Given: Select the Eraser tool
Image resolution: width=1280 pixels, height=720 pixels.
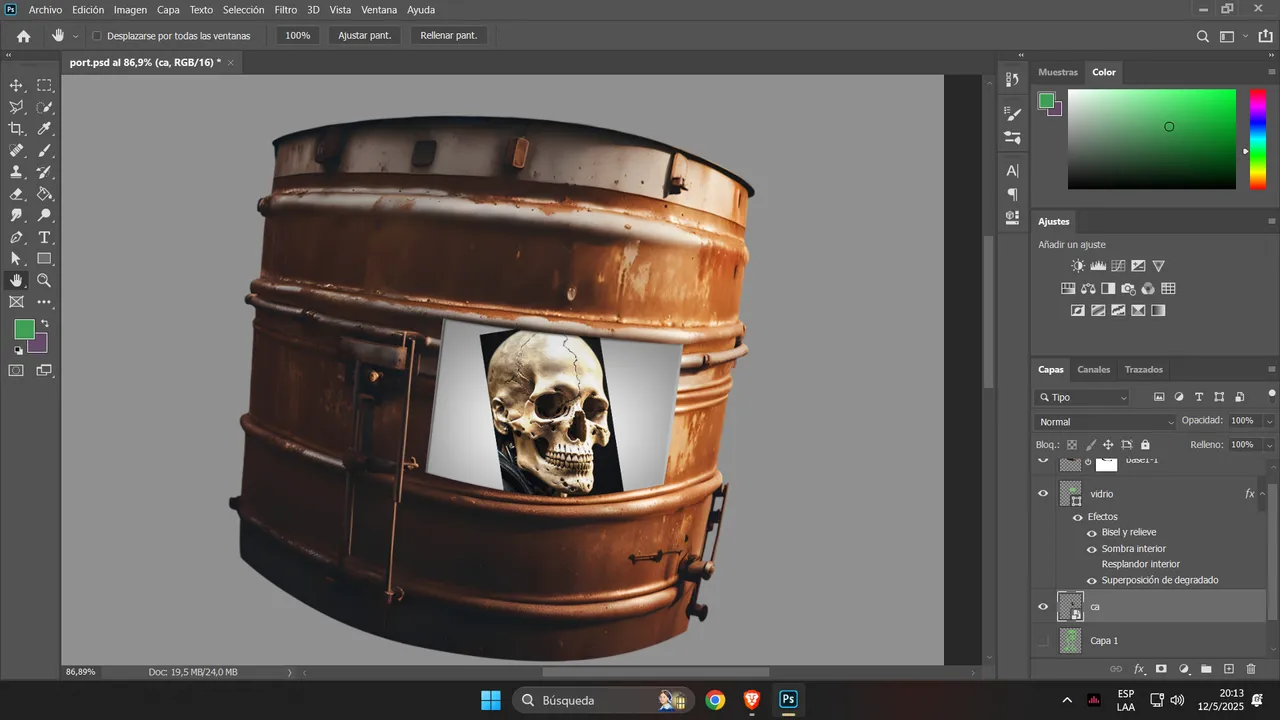Looking at the screenshot, I should pyautogui.click(x=17, y=194).
